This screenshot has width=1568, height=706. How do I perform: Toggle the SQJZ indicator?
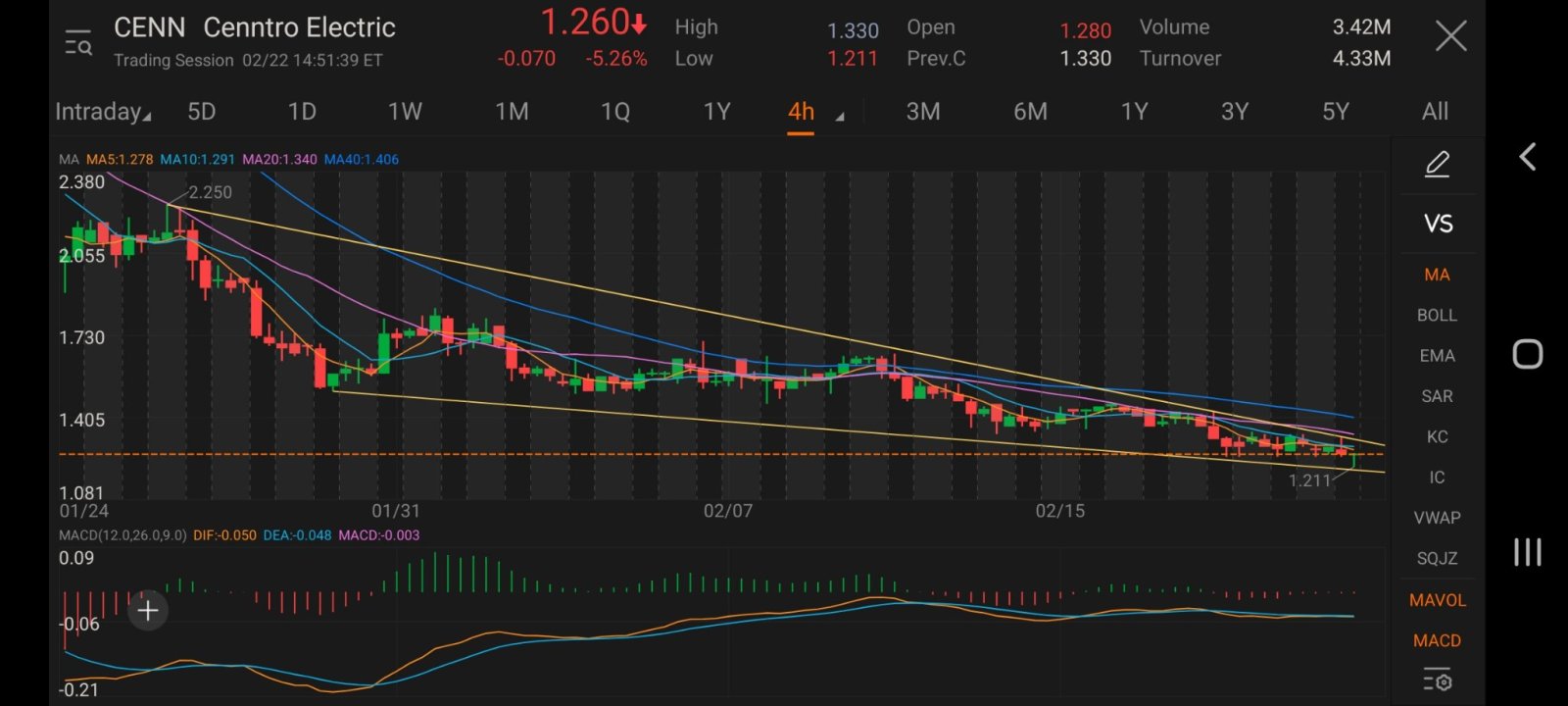(x=1437, y=558)
